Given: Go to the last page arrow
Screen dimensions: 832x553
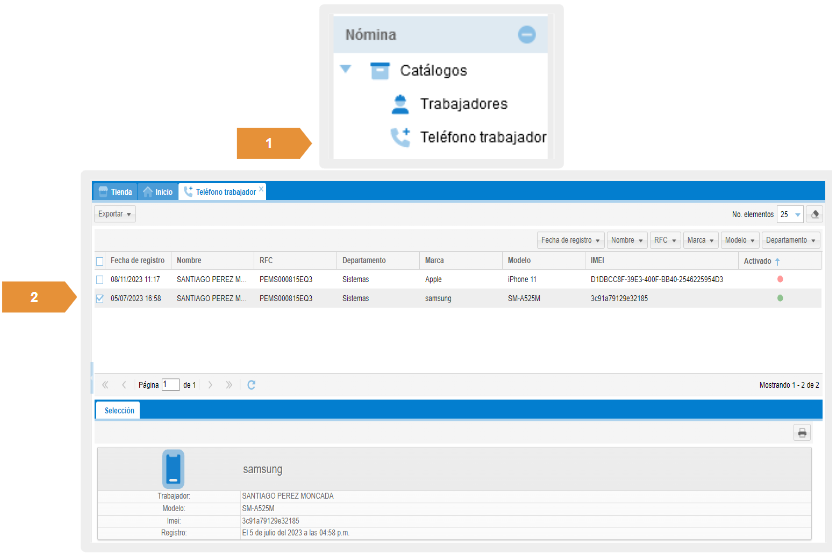Looking at the screenshot, I should tap(229, 384).
